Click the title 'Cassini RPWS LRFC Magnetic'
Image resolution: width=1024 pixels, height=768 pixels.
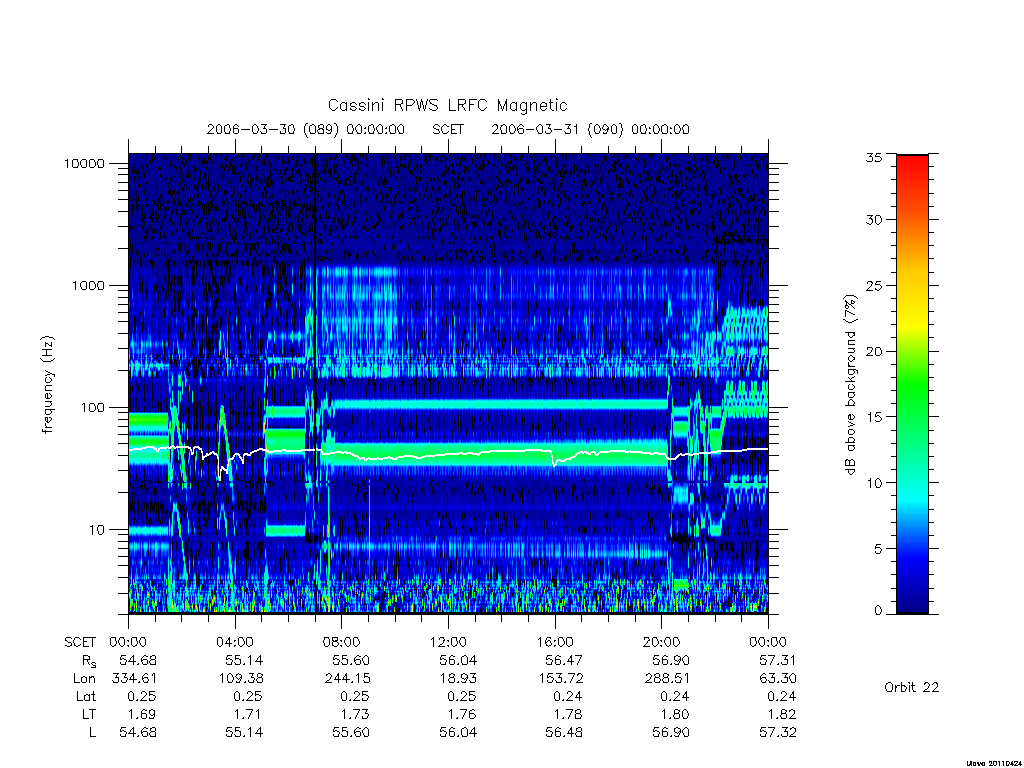pyautogui.click(x=447, y=105)
